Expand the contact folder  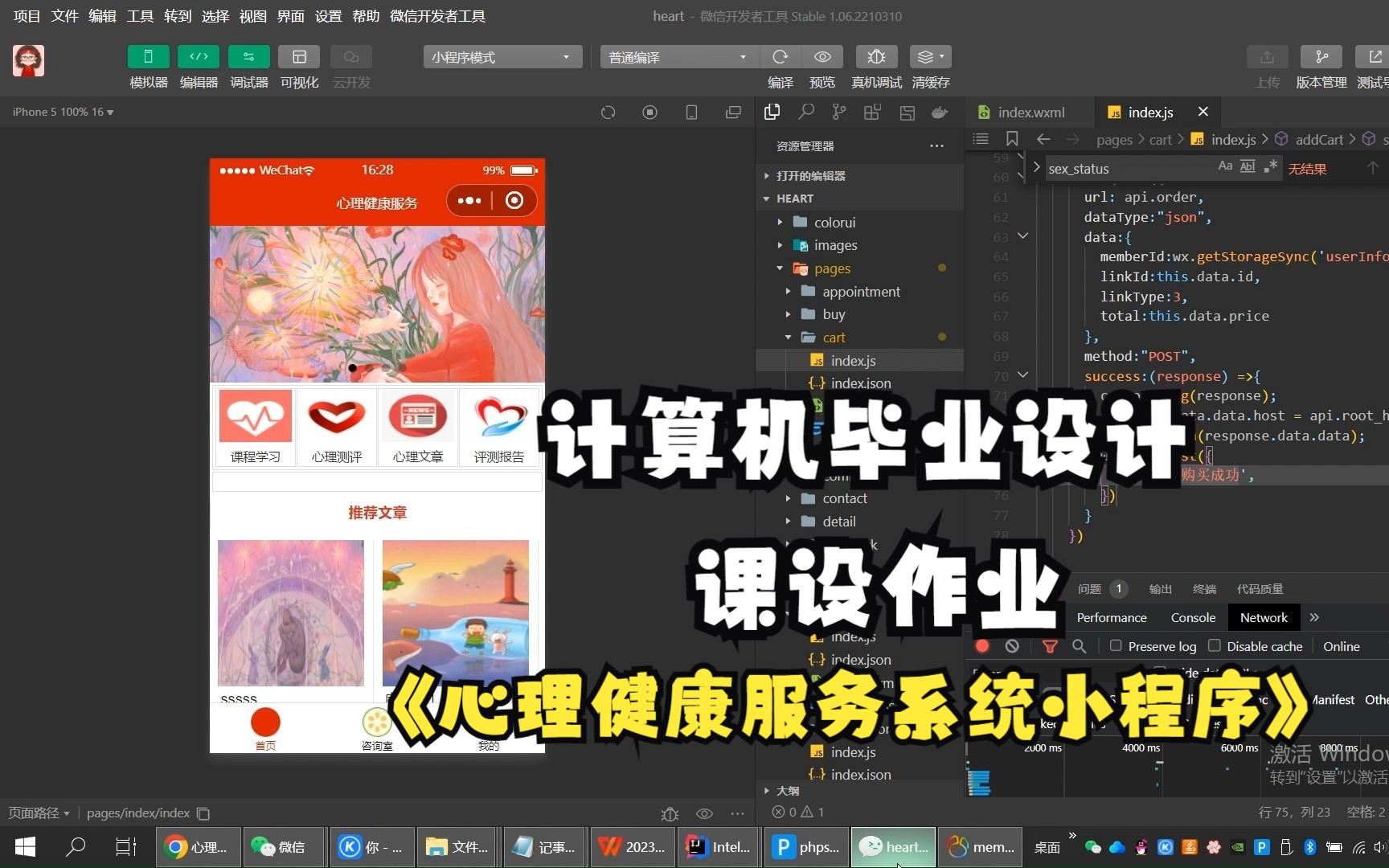pyautogui.click(x=845, y=498)
